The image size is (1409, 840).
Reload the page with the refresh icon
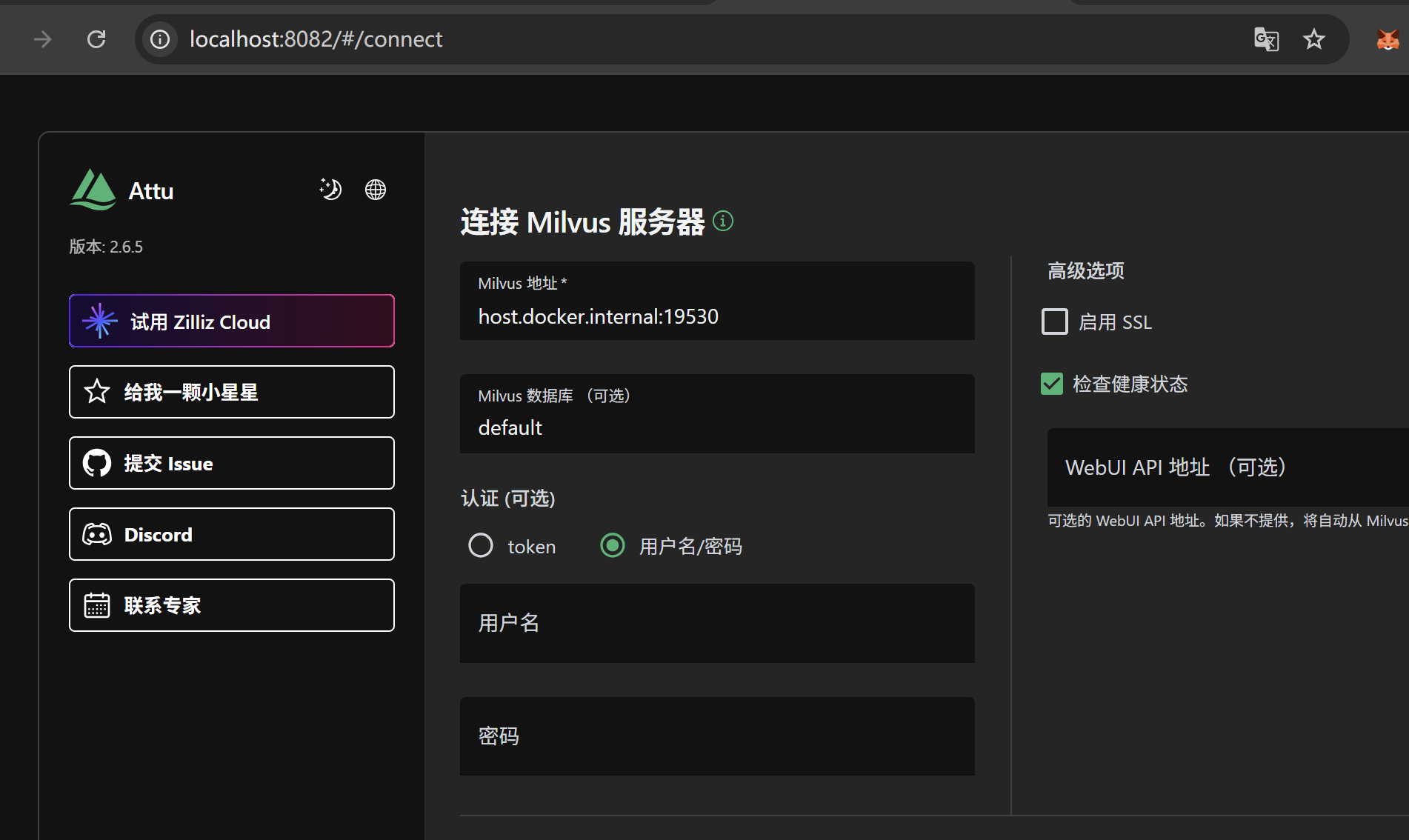click(96, 39)
